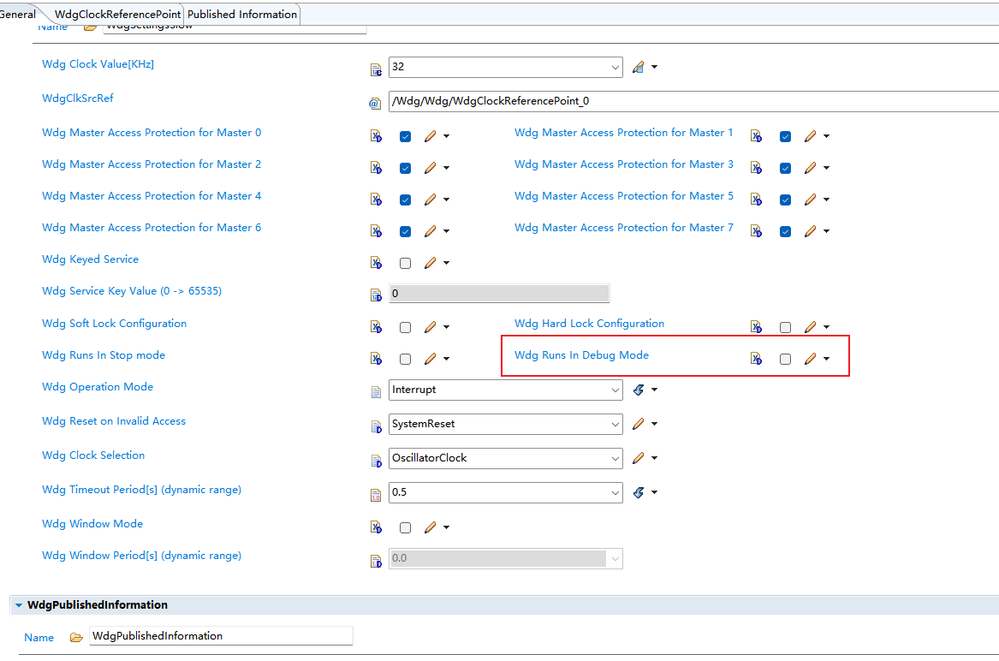Enable Wdg Window Mode checkbox

[x=405, y=528]
